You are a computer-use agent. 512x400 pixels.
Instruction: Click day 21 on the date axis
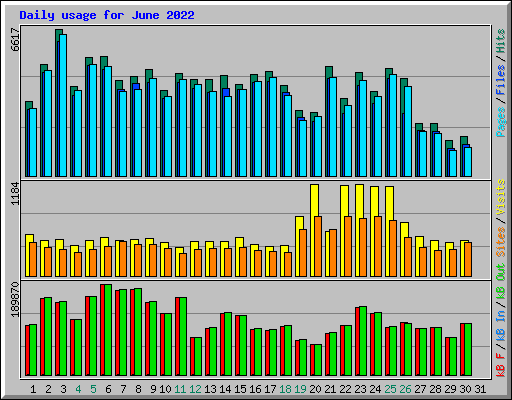[x=330, y=389]
